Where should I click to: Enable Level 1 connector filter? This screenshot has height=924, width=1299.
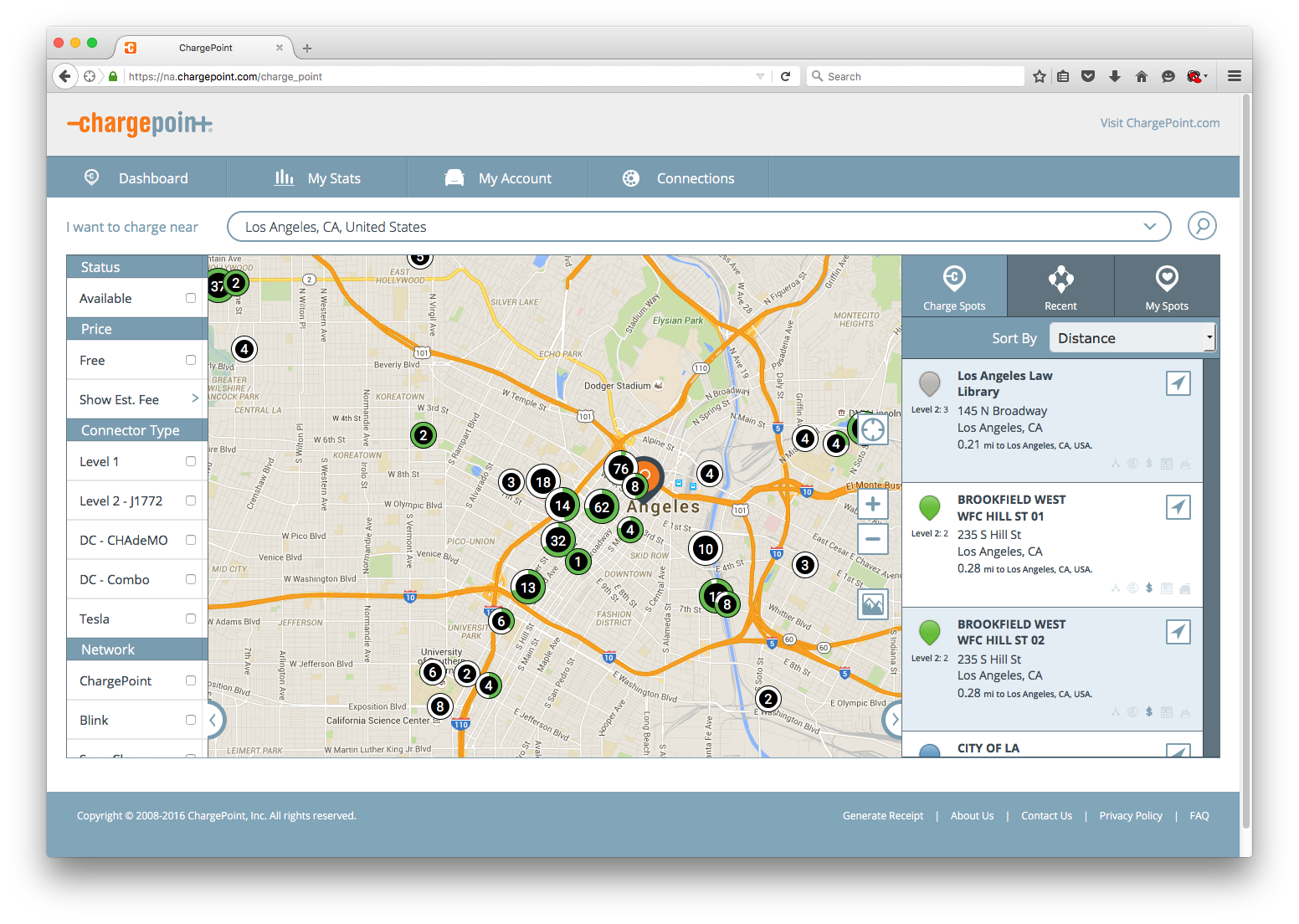191,461
